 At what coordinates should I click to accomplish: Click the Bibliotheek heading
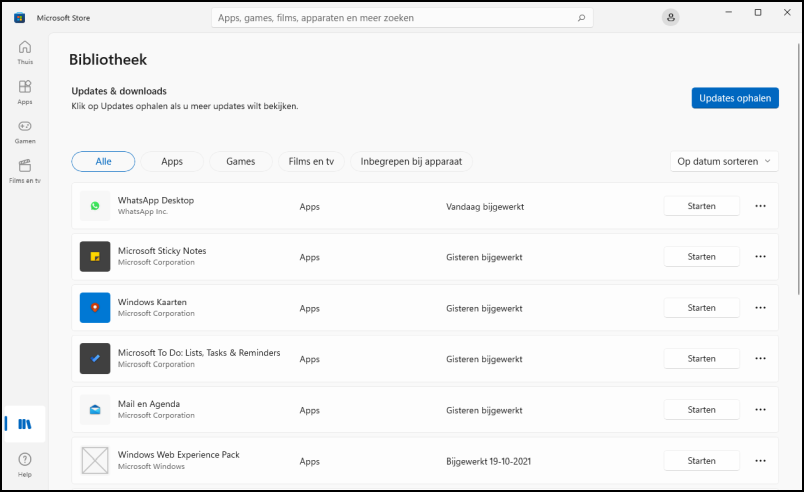(x=108, y=60)
